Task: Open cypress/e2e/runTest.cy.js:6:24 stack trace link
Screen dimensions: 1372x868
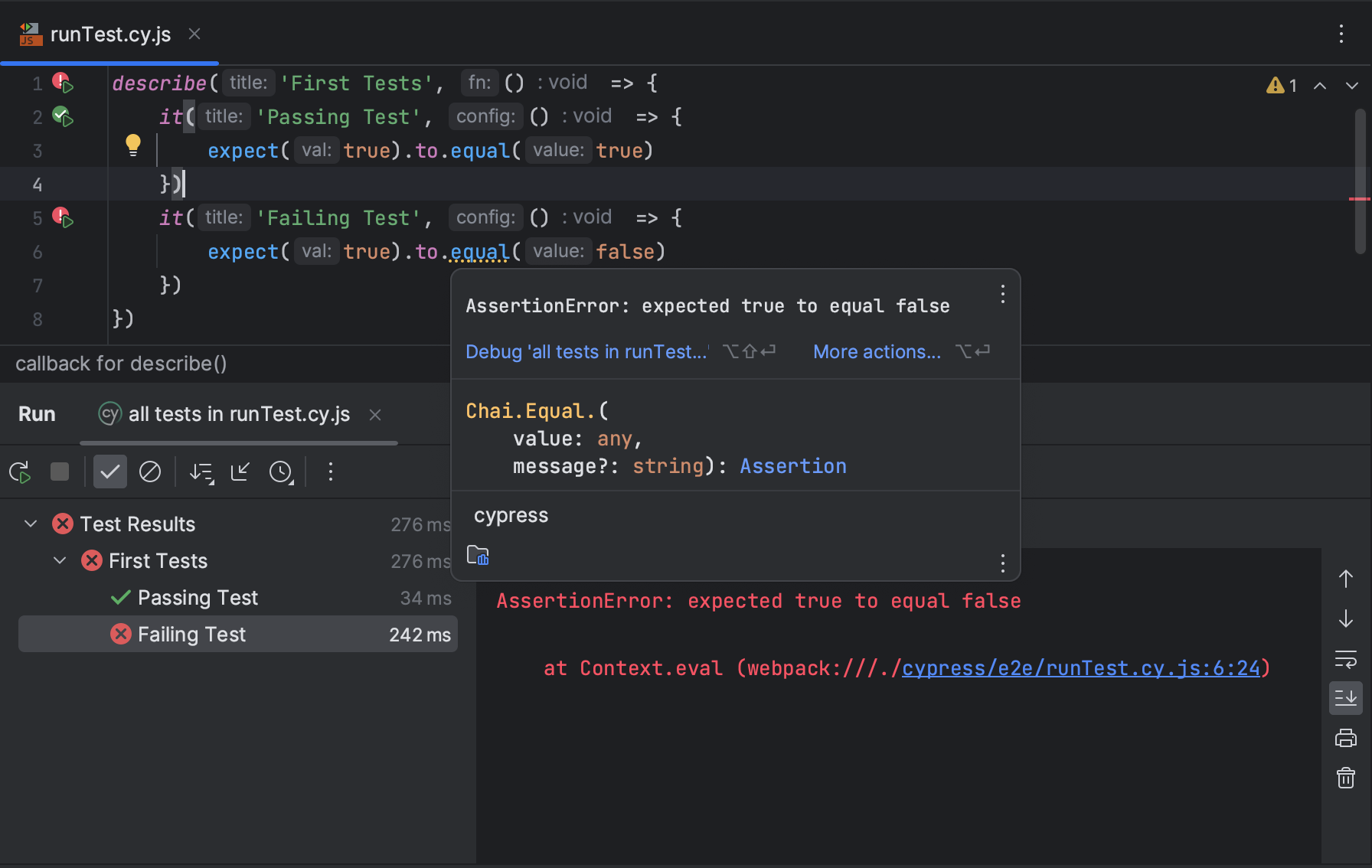Action: pos(1080,668)
